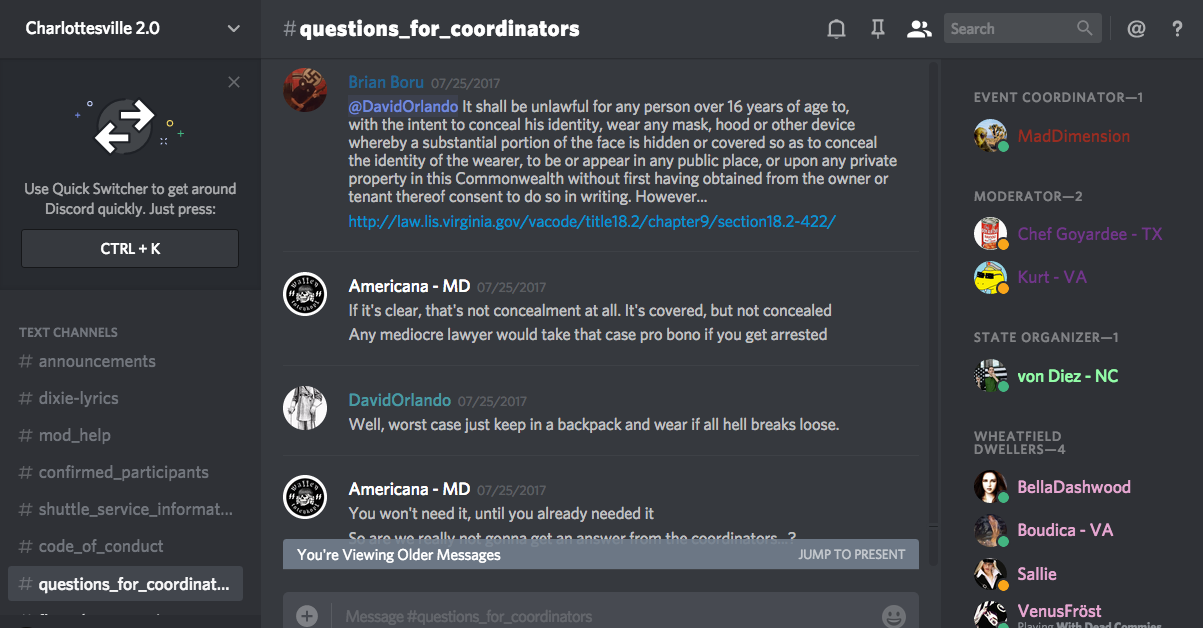Type in the Search field
The width and height of the screenshot is (1203, 628).
click(x=1010, y=29)
